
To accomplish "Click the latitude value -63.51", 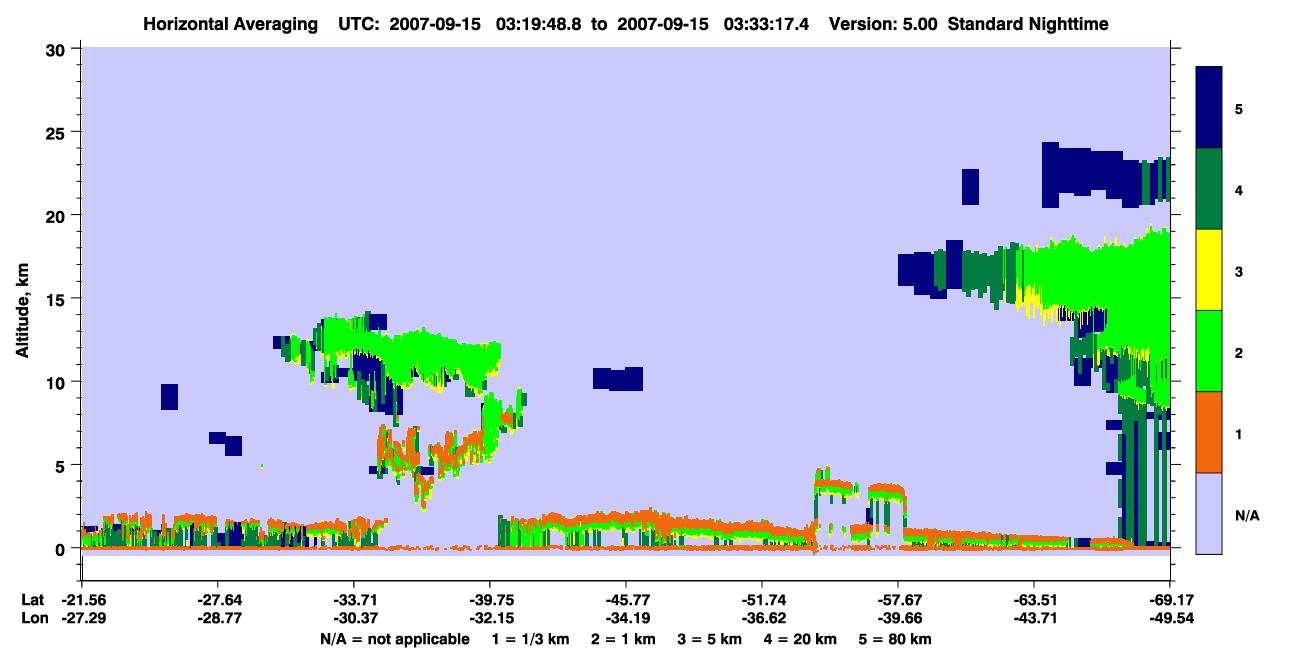I will (x=1033, y=600).
